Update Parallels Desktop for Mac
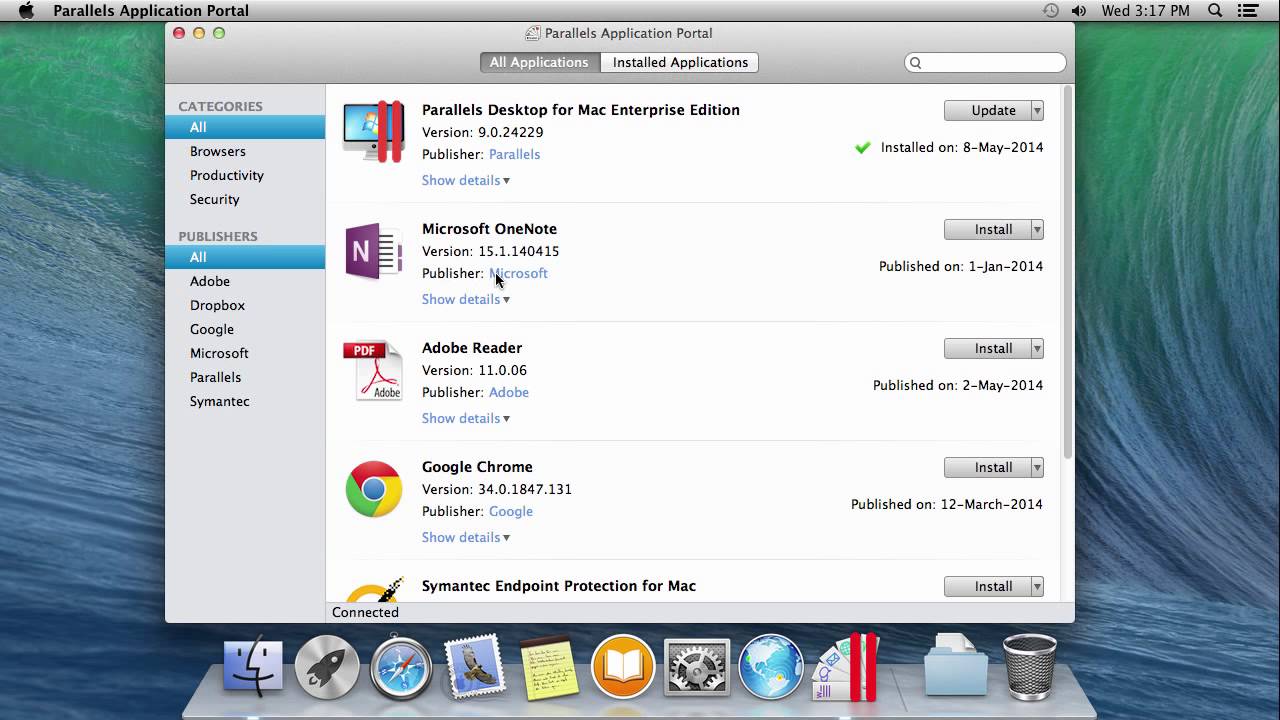This screenshot has height=720, width=1280. coord(987,110)
